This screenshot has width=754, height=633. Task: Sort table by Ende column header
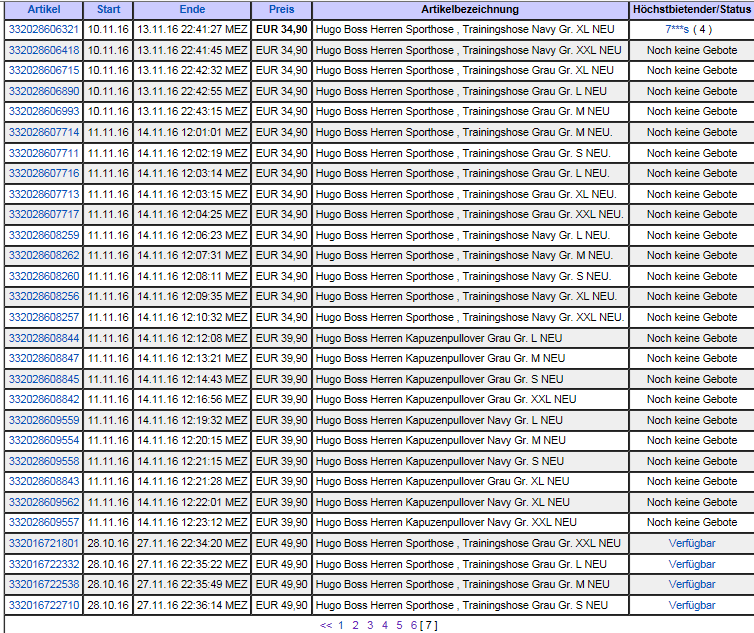192,9
